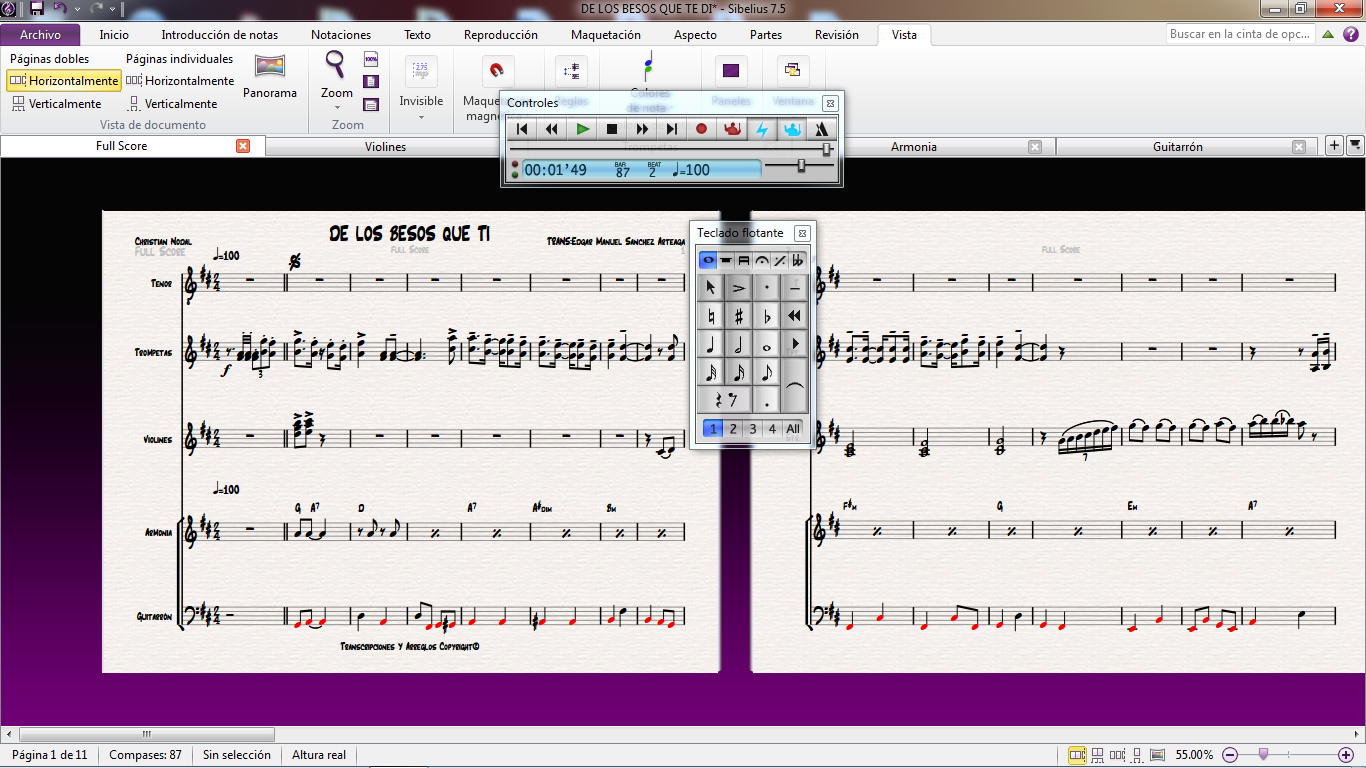Add a tenuto mark from the keypad
The width and height of the screenshot is (1366, 768).
(x=794, y=289)
